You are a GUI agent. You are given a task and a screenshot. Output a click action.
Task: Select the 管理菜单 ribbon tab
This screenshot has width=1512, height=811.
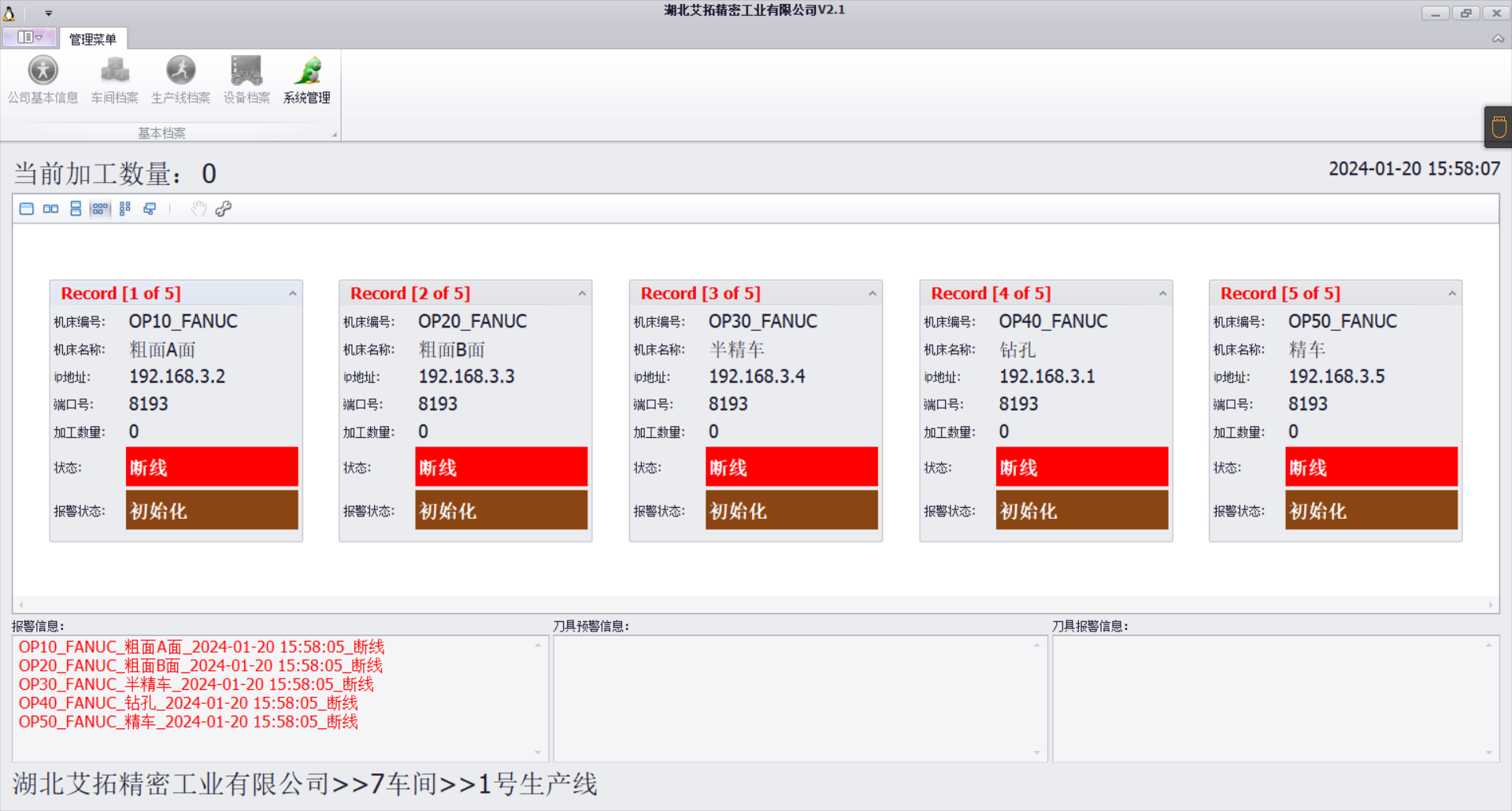coord(92,39)
